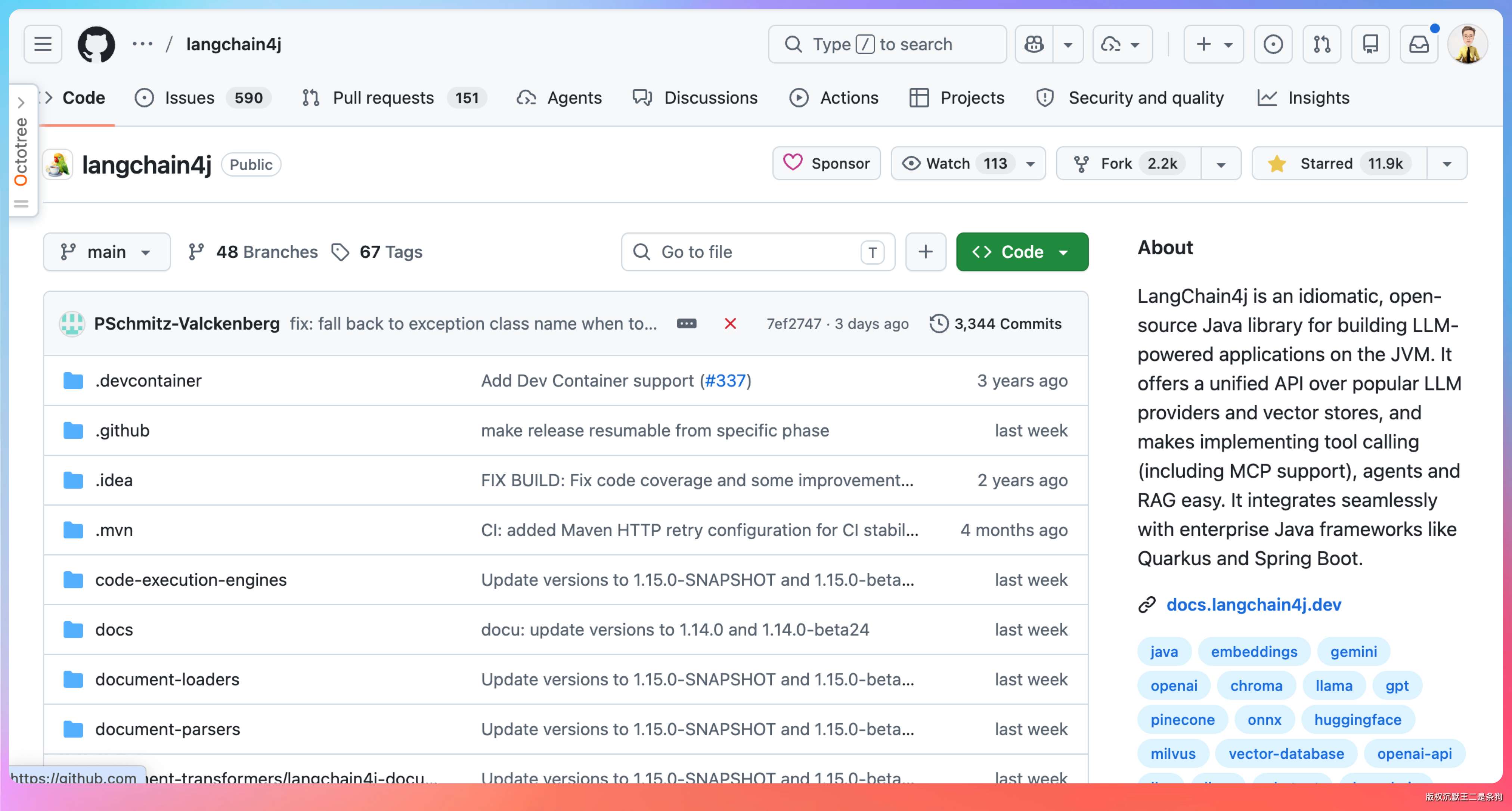Toggle the Starred button
The image size is (1512, 811).
[x=1339, y=163]
